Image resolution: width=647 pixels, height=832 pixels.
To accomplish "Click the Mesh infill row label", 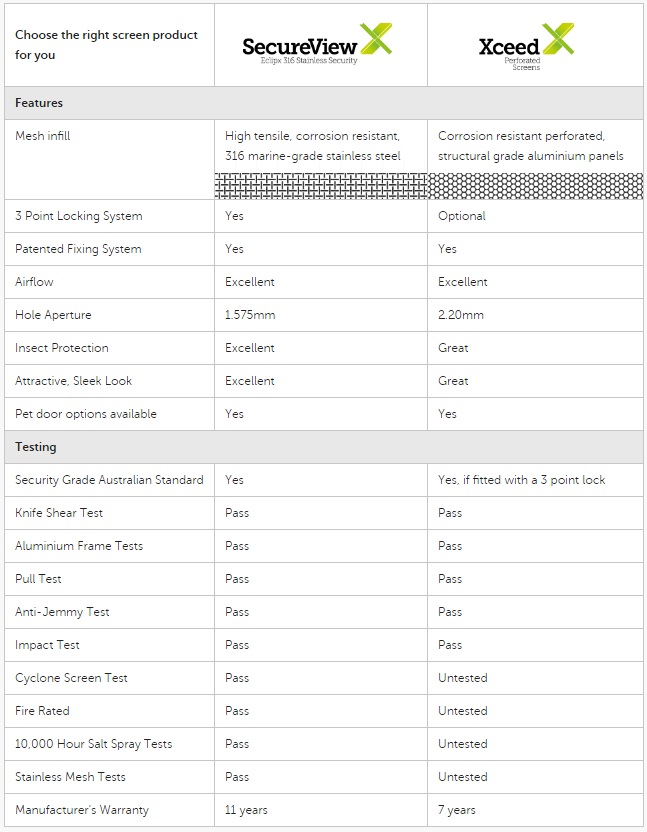I will tap(43, 136).
